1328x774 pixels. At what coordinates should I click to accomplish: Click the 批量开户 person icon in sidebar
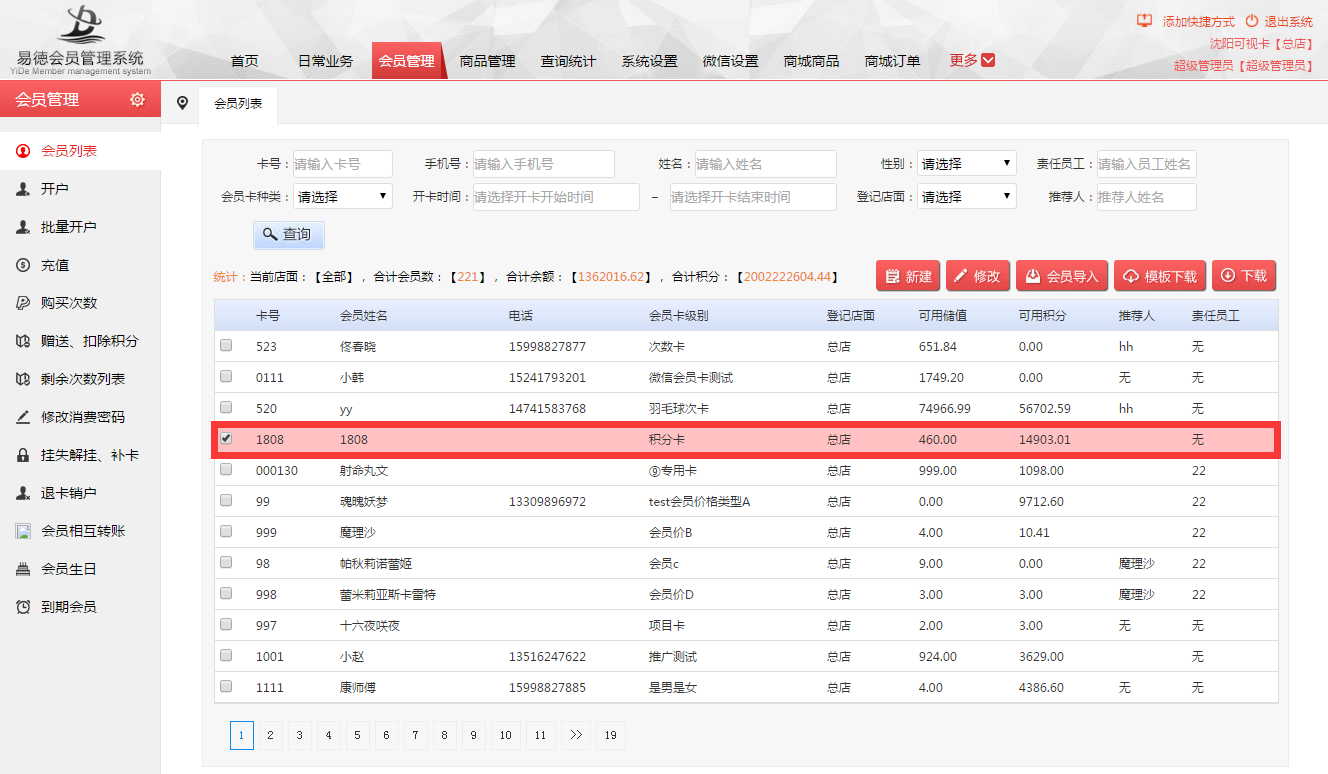point(23,227)
